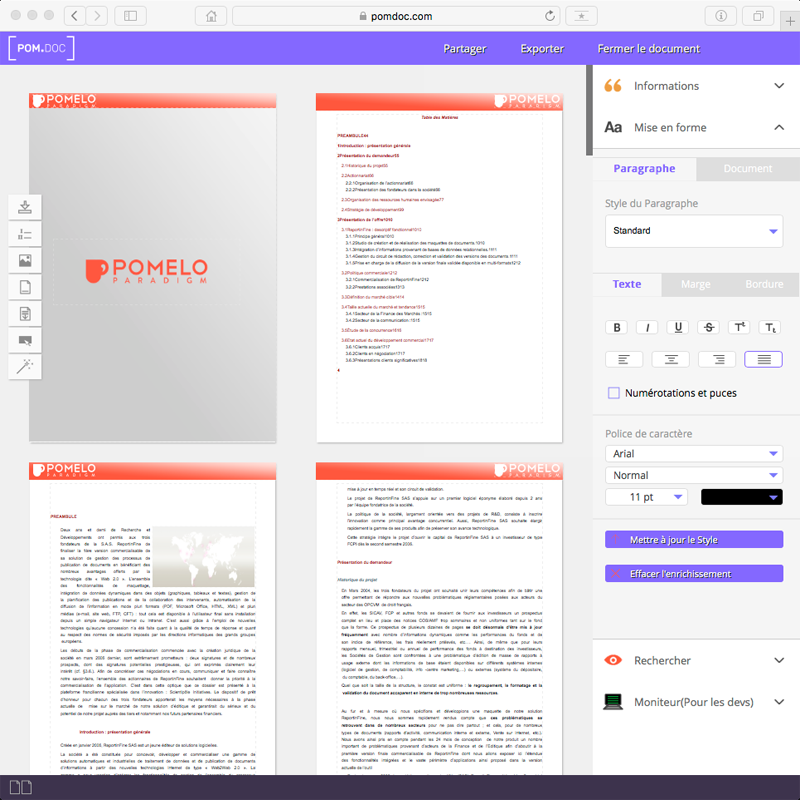Click Fermer le document
The height and width of the screenshot is (800, 800).
pyautogui.click(x=648, y=48)
